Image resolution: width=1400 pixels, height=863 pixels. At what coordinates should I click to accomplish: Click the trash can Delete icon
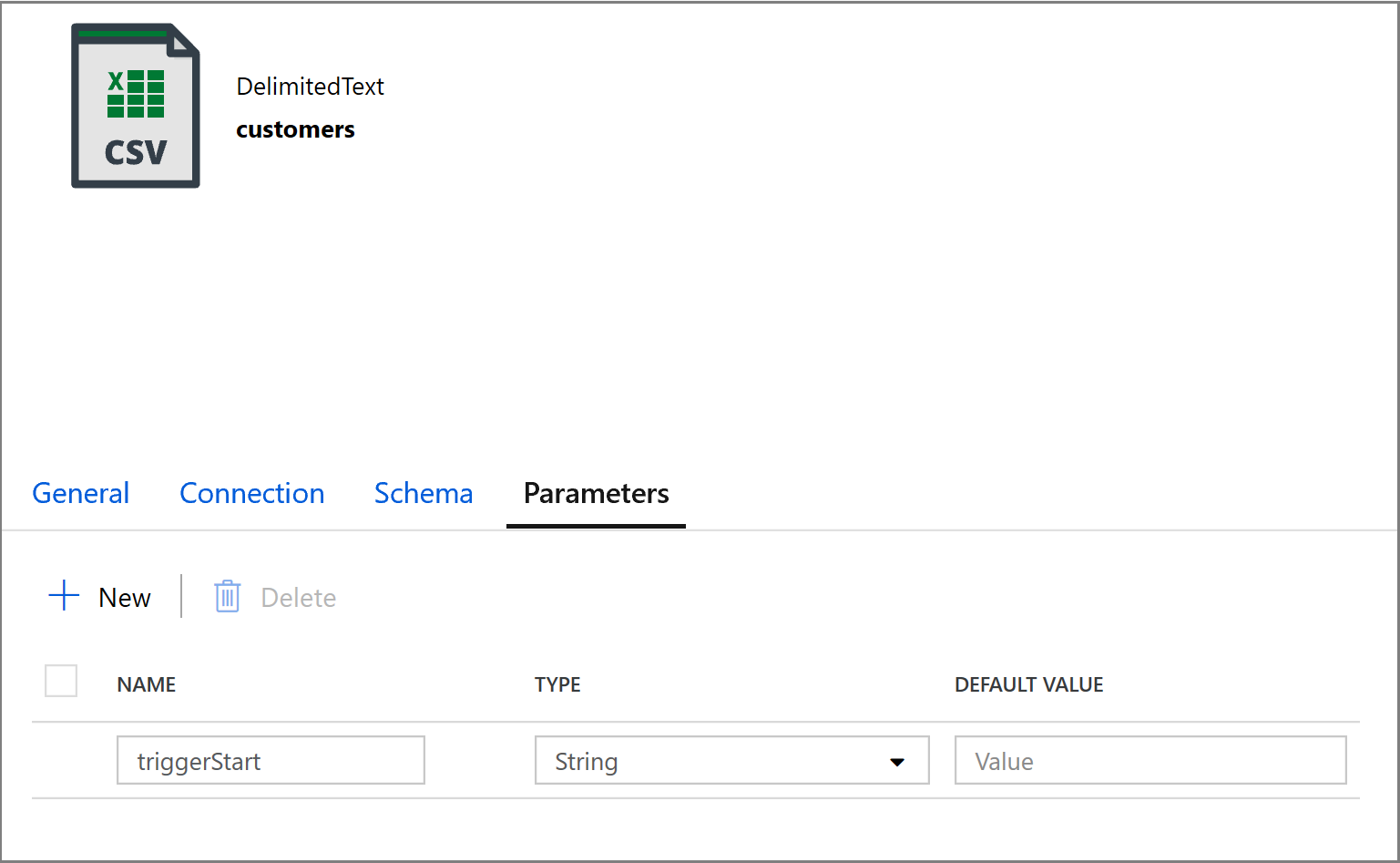[x=226, y=596]
